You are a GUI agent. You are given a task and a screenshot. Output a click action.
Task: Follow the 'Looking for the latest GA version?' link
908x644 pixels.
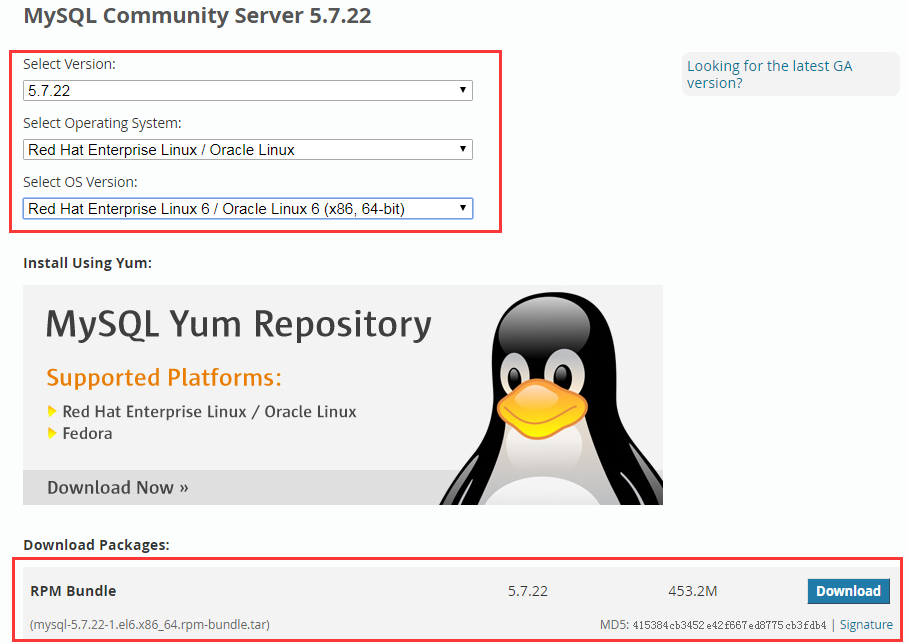769,75
